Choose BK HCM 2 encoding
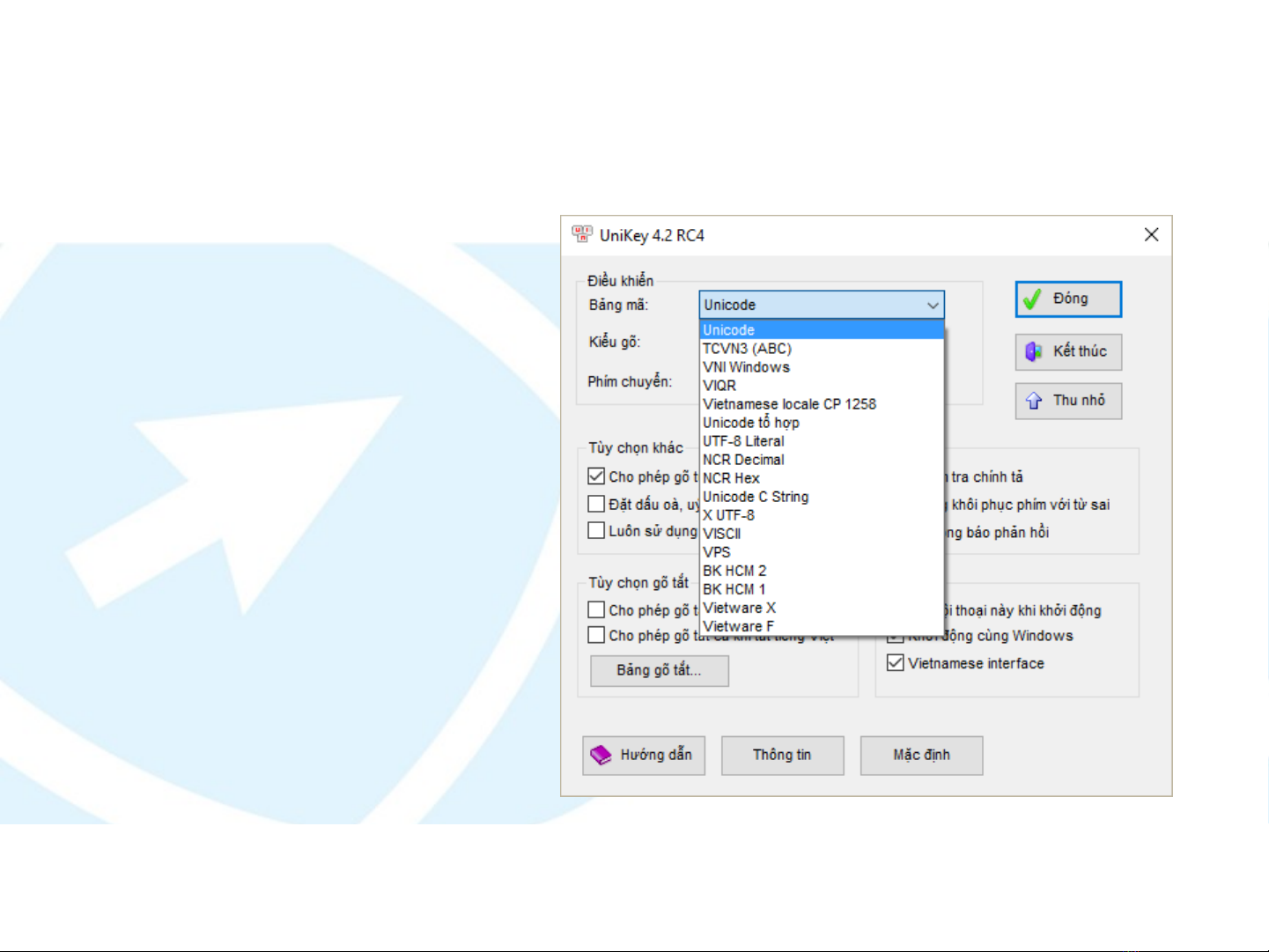 pos(822,571)
